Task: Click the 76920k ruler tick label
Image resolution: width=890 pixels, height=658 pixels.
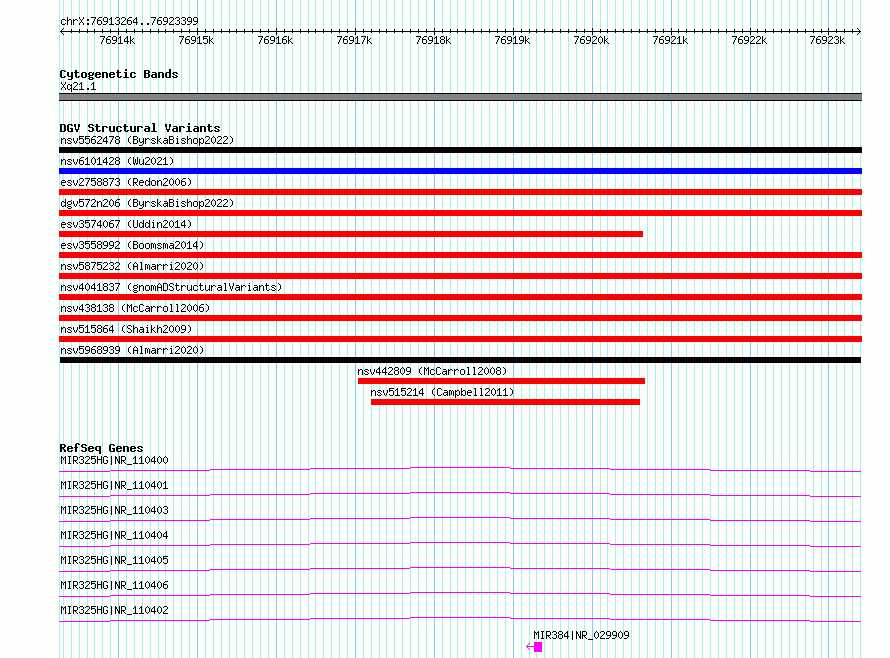Action: 591,40
